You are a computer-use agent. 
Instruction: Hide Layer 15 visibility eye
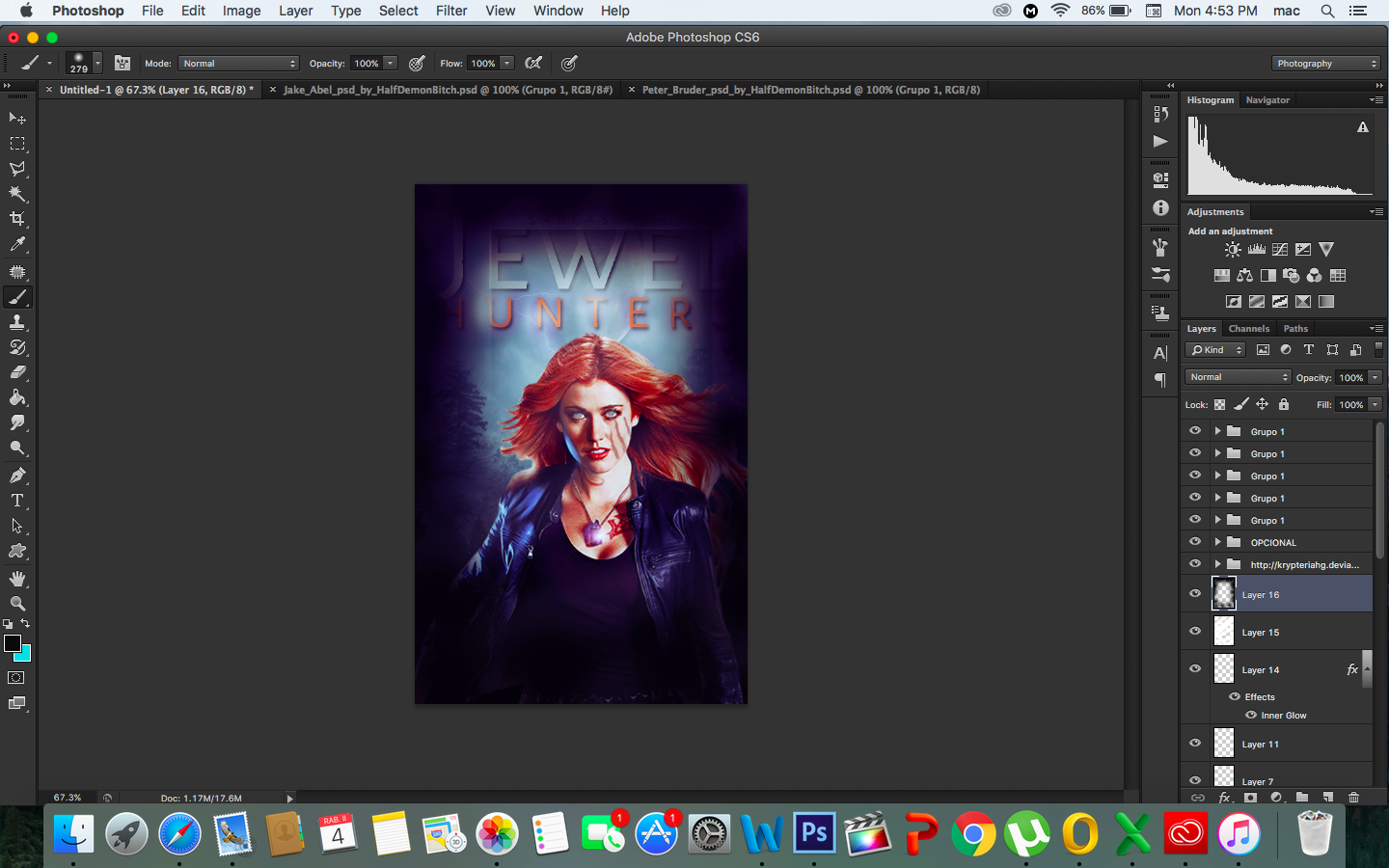pyautogui.click(x=1195, y=632)
